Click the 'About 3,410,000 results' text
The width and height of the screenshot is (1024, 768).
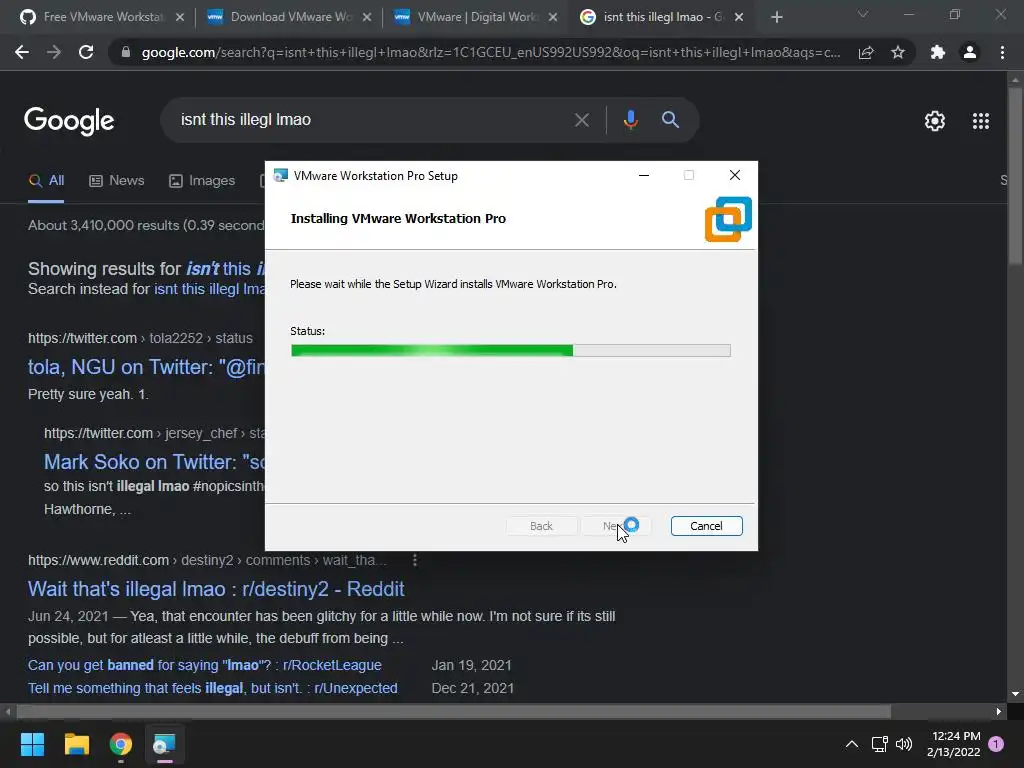(146, 225)
